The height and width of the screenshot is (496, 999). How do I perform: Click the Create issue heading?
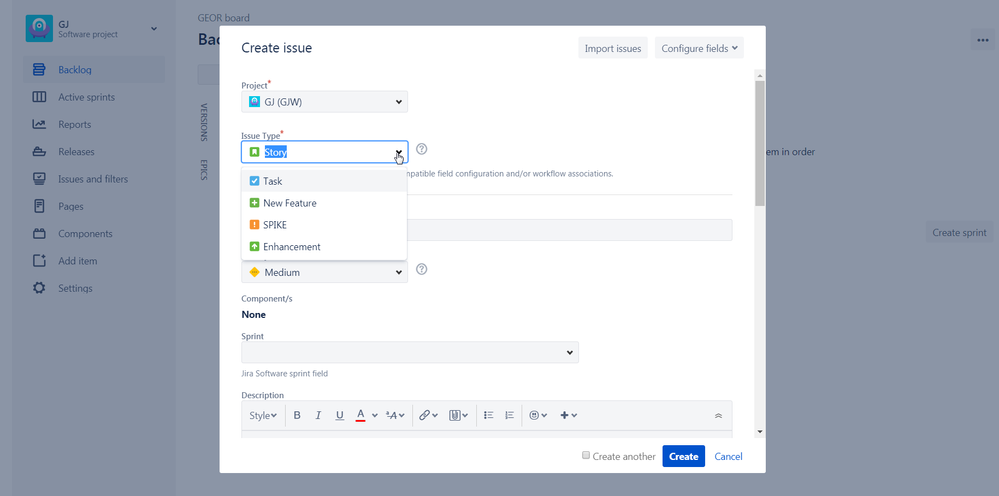[x=277, y=48]
